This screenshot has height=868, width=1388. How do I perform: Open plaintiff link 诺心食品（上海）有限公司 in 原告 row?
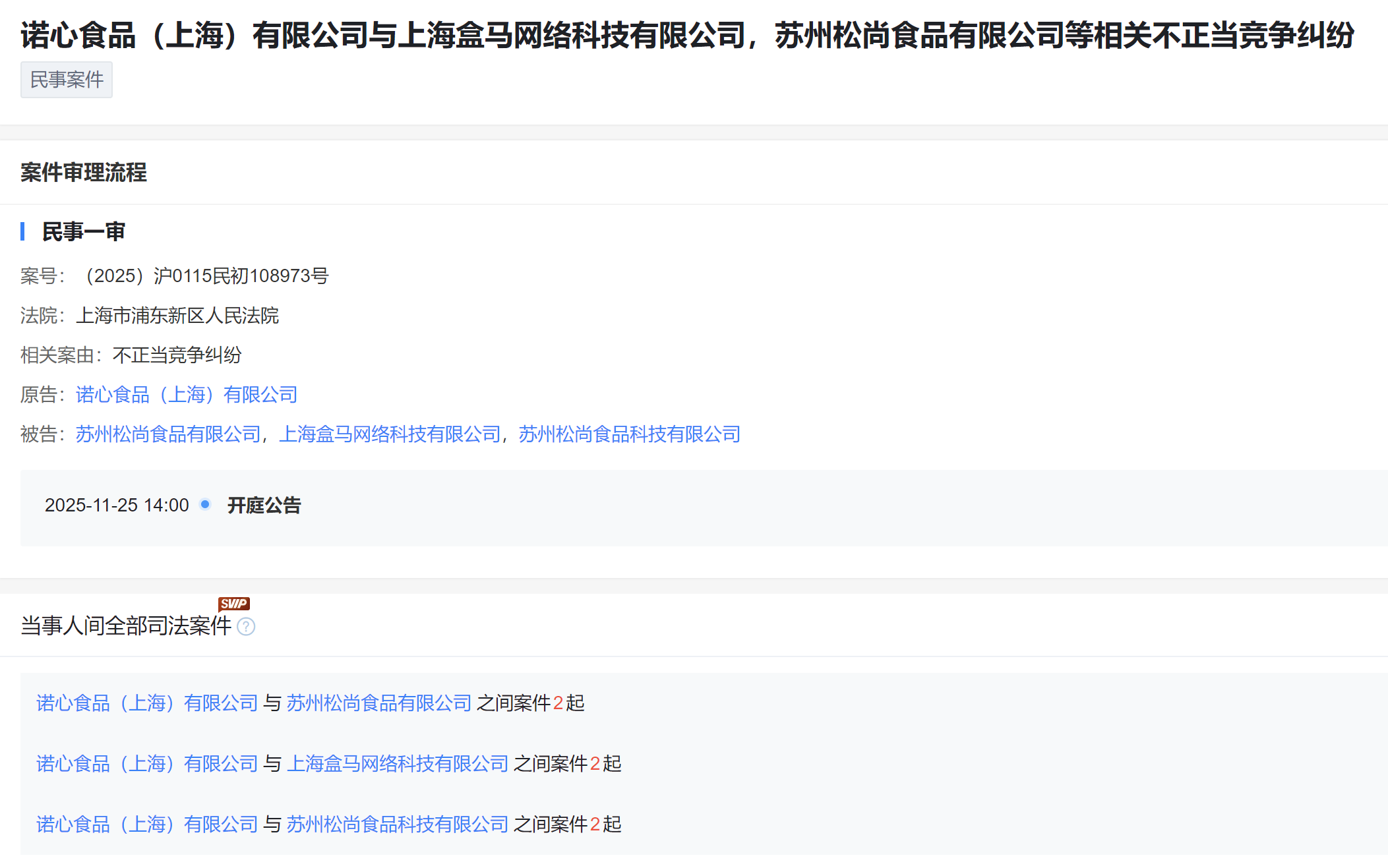point(187,395)
